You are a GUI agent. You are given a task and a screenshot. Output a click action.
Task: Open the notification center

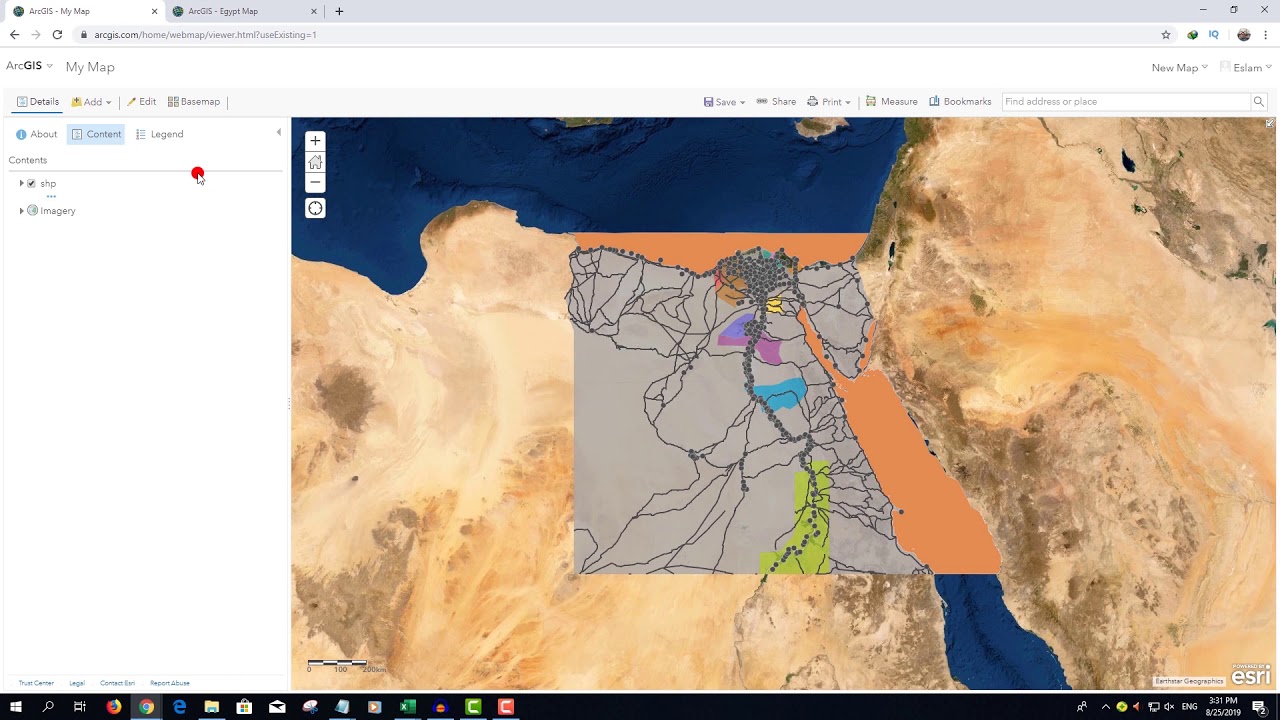pos(1260,707)
